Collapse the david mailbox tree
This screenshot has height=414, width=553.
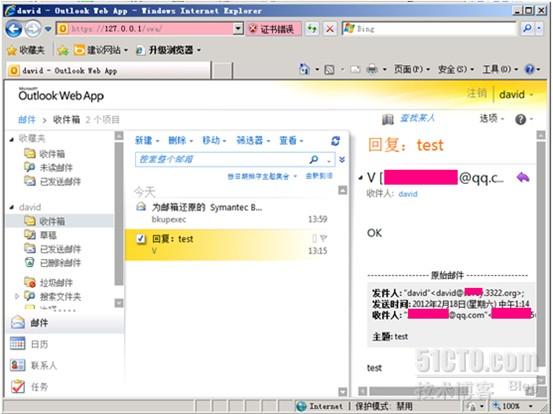pos(12,207)
